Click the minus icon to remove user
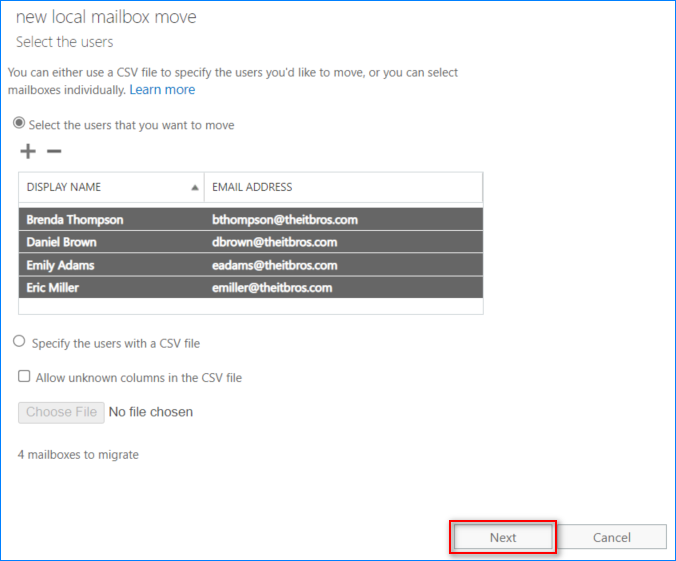676x561 pixels. (x=54, y=151)
